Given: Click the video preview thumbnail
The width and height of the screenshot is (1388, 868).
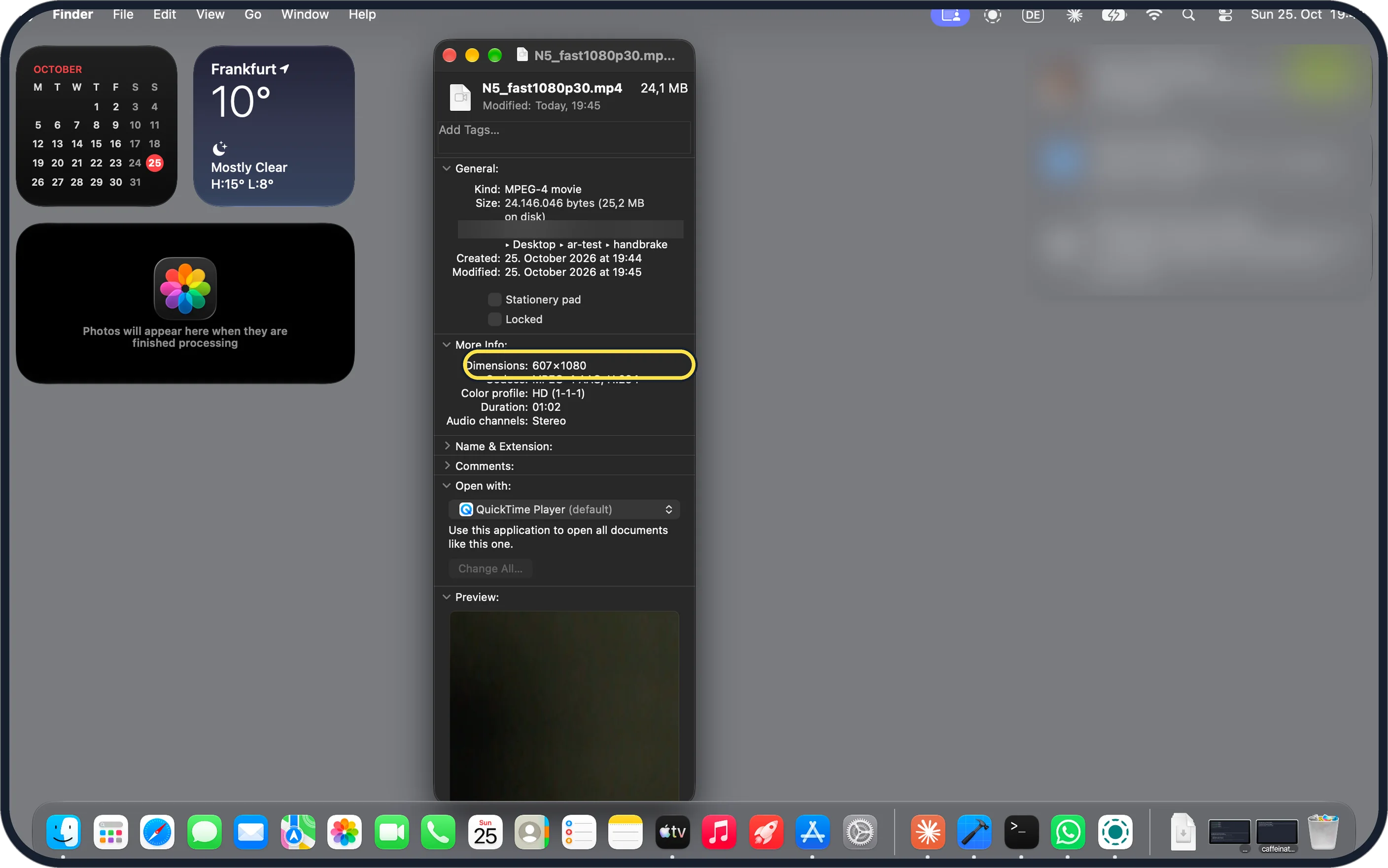Looking at the screenshot, I should point(564,705).
